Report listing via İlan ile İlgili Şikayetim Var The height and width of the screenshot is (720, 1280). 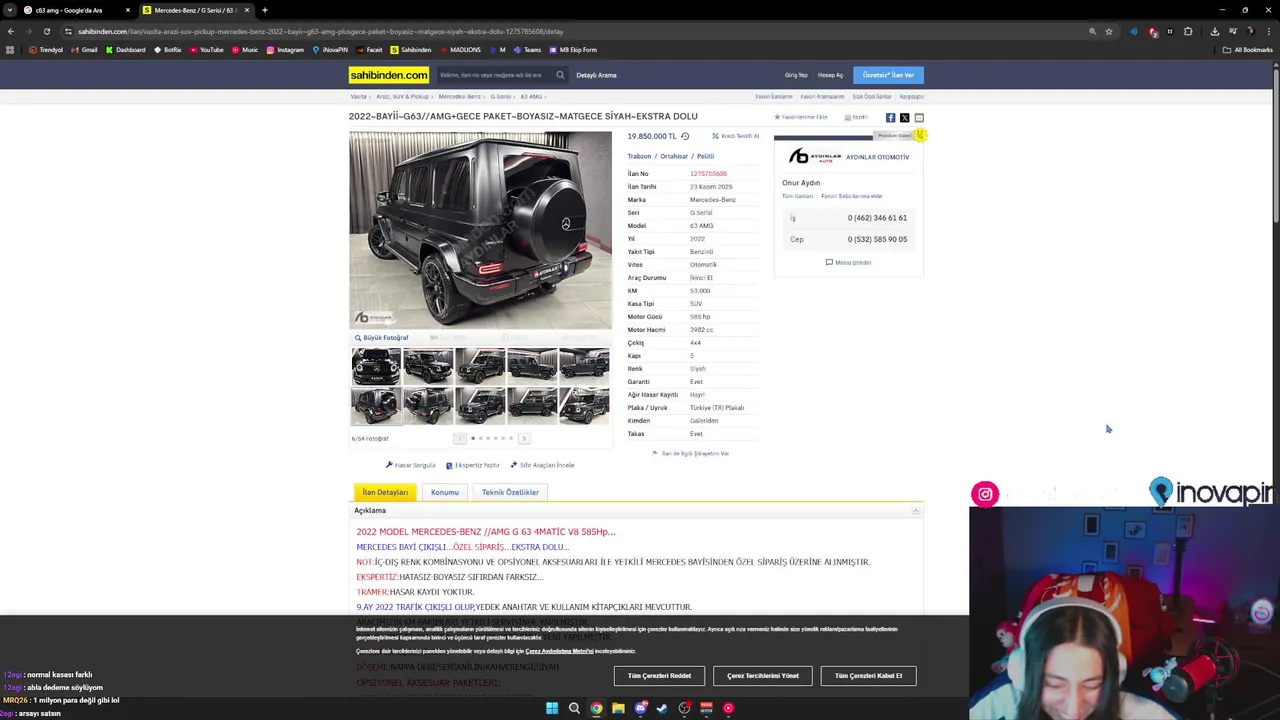tap(690, 453)
